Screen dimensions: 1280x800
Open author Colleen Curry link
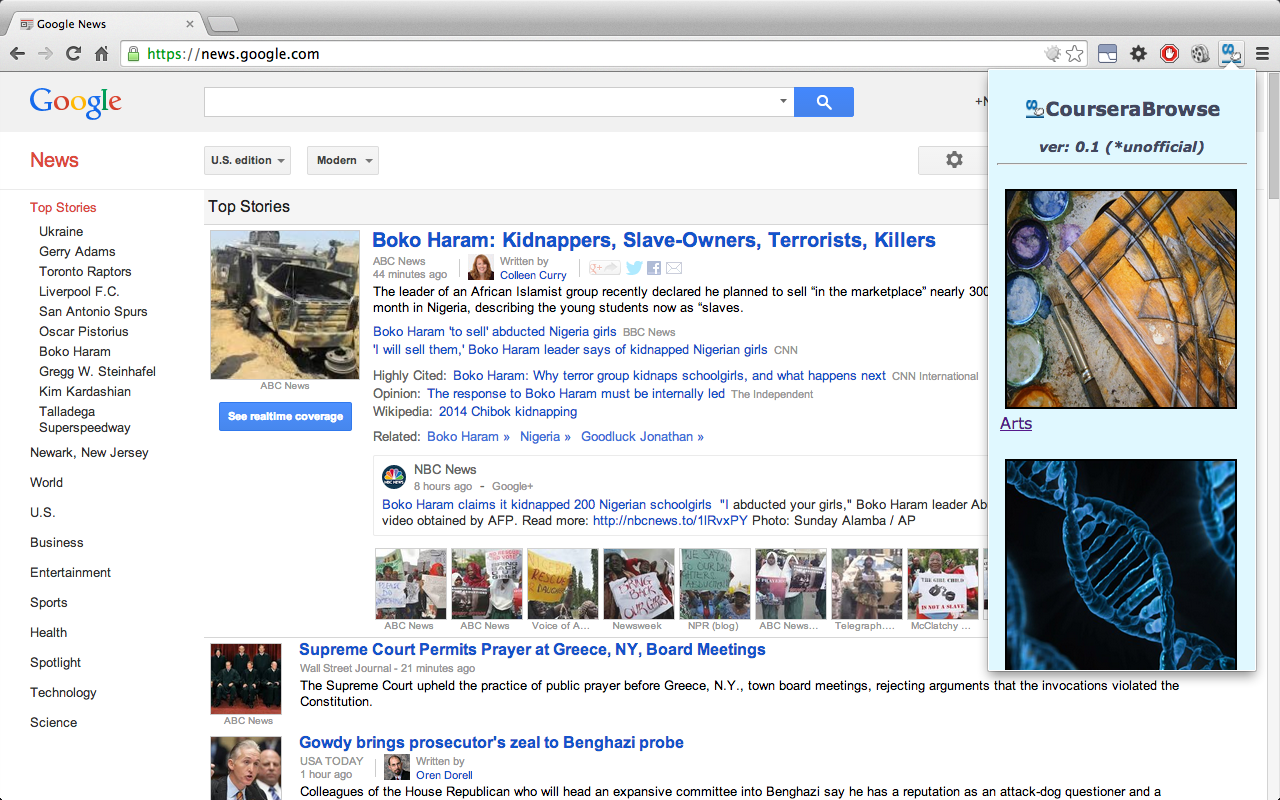(x=533, y=275)
